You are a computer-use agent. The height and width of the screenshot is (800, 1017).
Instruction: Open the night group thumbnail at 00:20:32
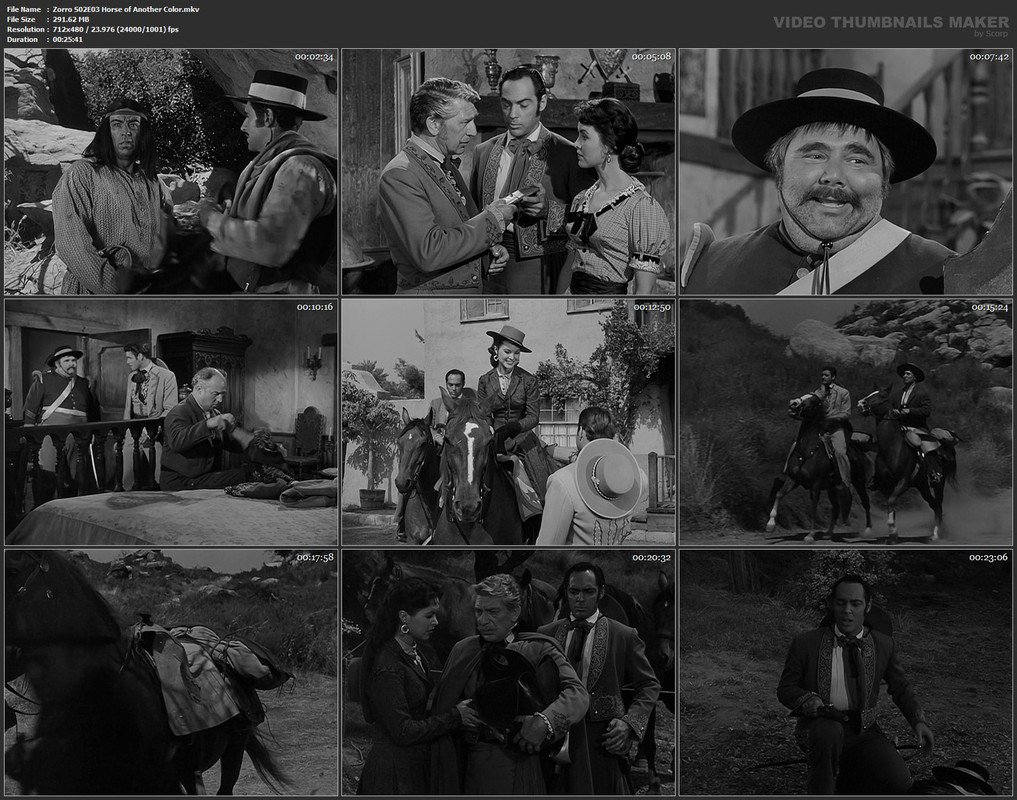click(508, 672)
